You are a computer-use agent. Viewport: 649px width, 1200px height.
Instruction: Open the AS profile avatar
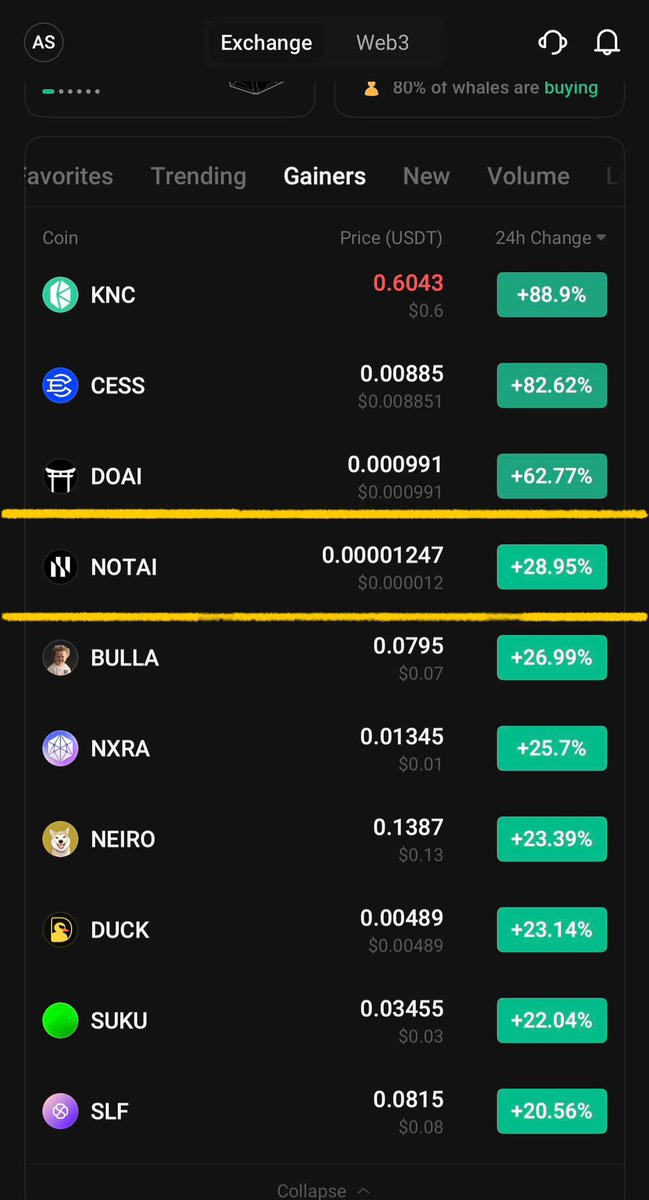(x=44, y=43)
